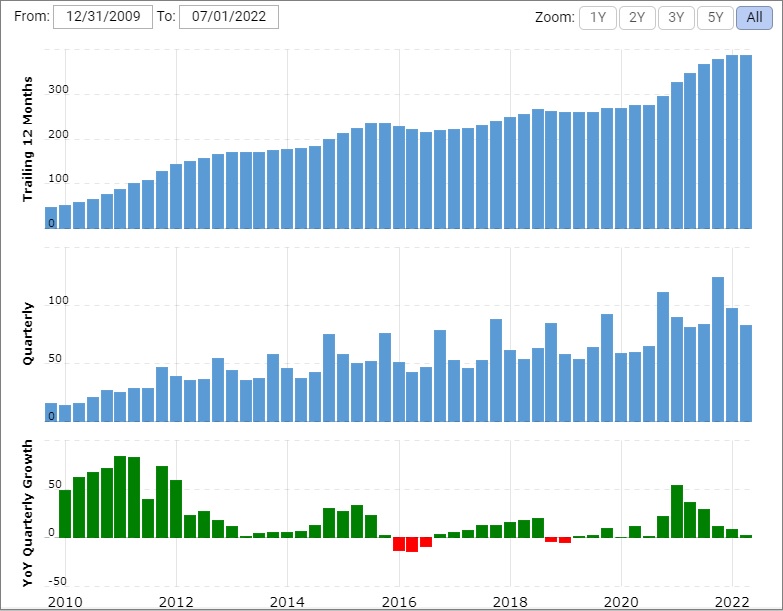Viewport: 783px width, 611px height.
Task: Click the 2016 x-axis label
Action: [x=398, y=602]
